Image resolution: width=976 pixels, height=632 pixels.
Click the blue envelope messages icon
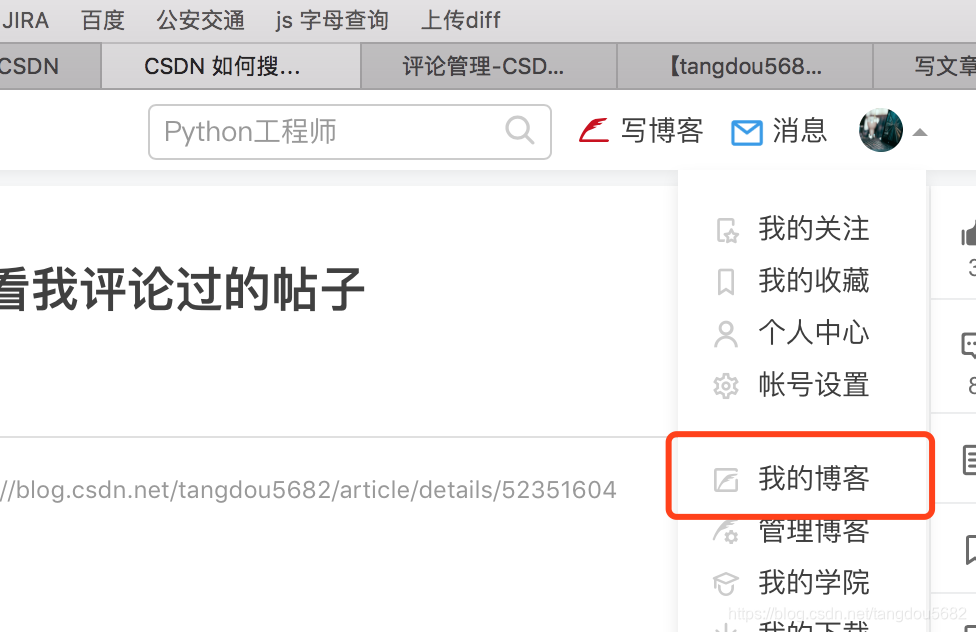746,133
